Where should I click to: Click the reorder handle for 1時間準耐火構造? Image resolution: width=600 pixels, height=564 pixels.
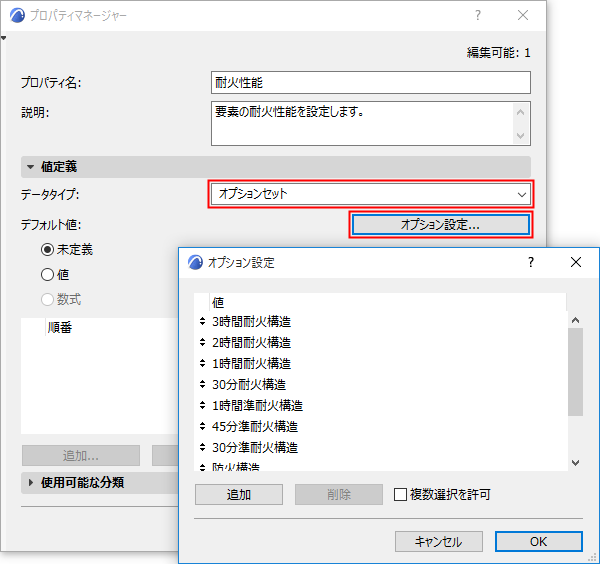pos(202,405)
